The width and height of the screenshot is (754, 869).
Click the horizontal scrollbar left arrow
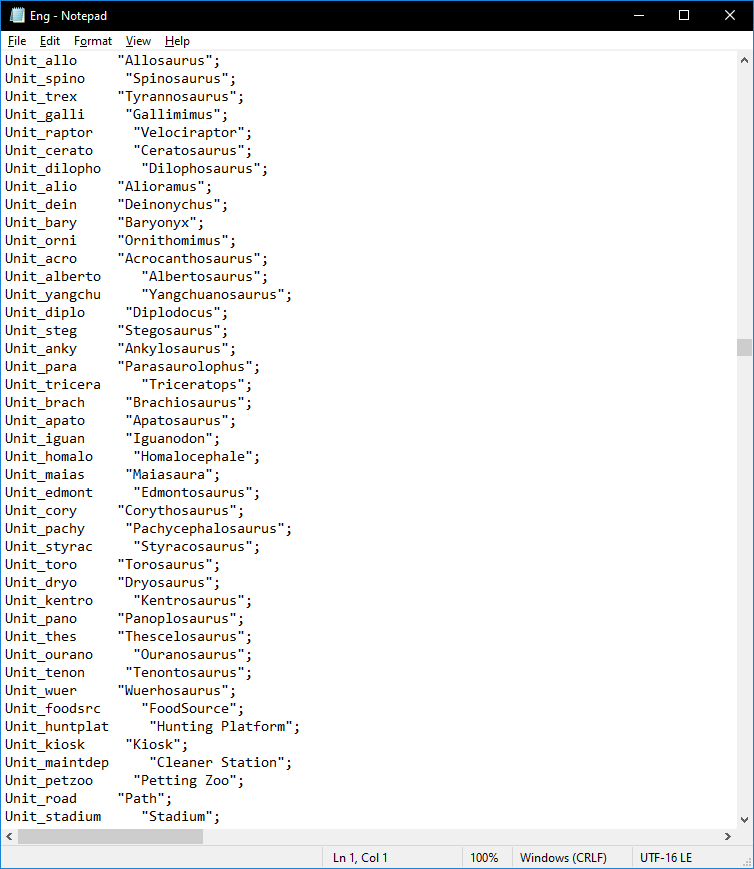[x=9, y=836]
